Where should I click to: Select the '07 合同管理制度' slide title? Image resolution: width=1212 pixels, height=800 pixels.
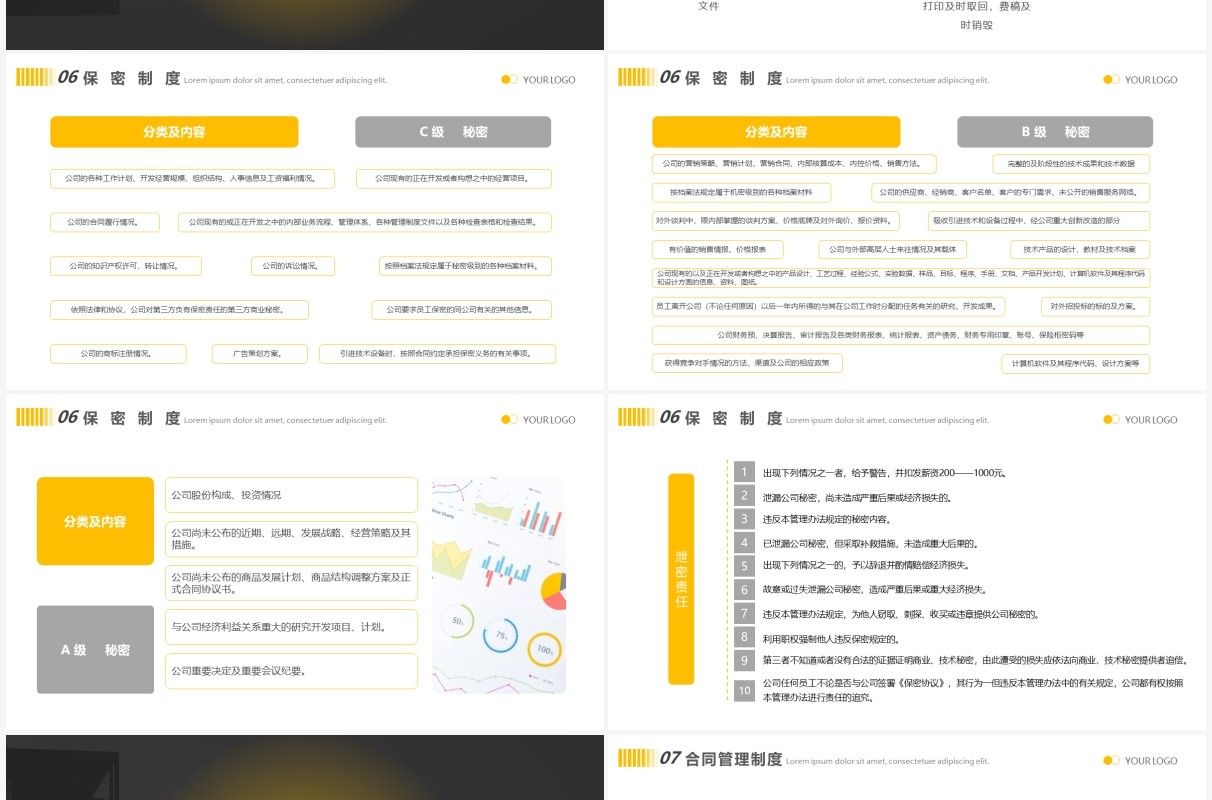720,759
